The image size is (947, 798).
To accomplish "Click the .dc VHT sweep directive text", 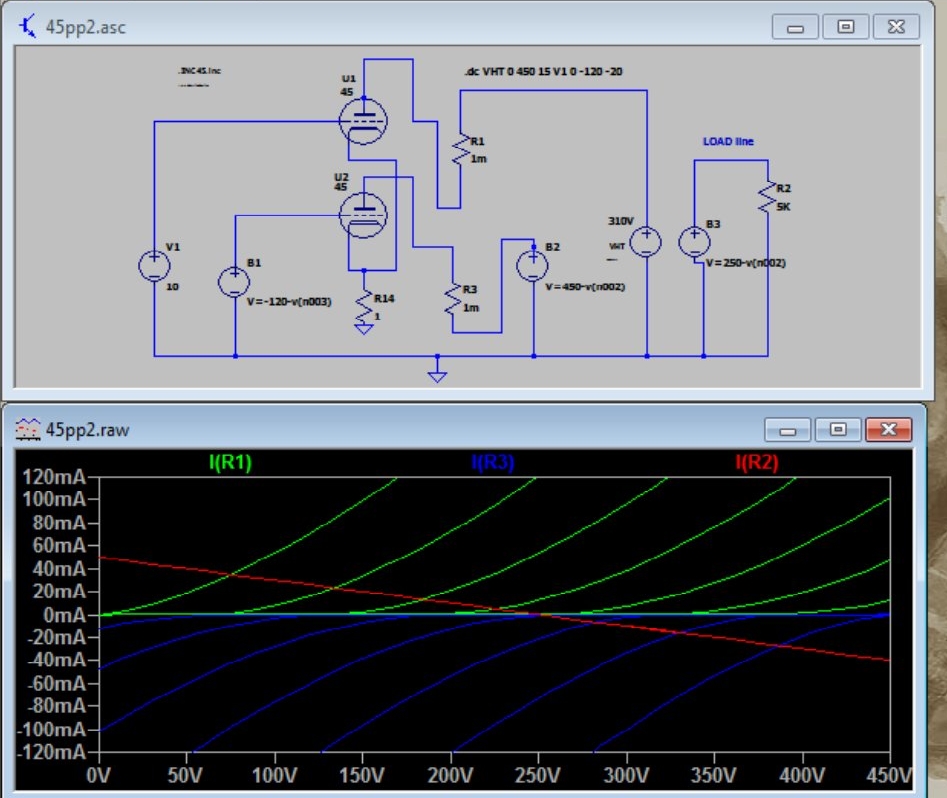I will click(543, 71).
